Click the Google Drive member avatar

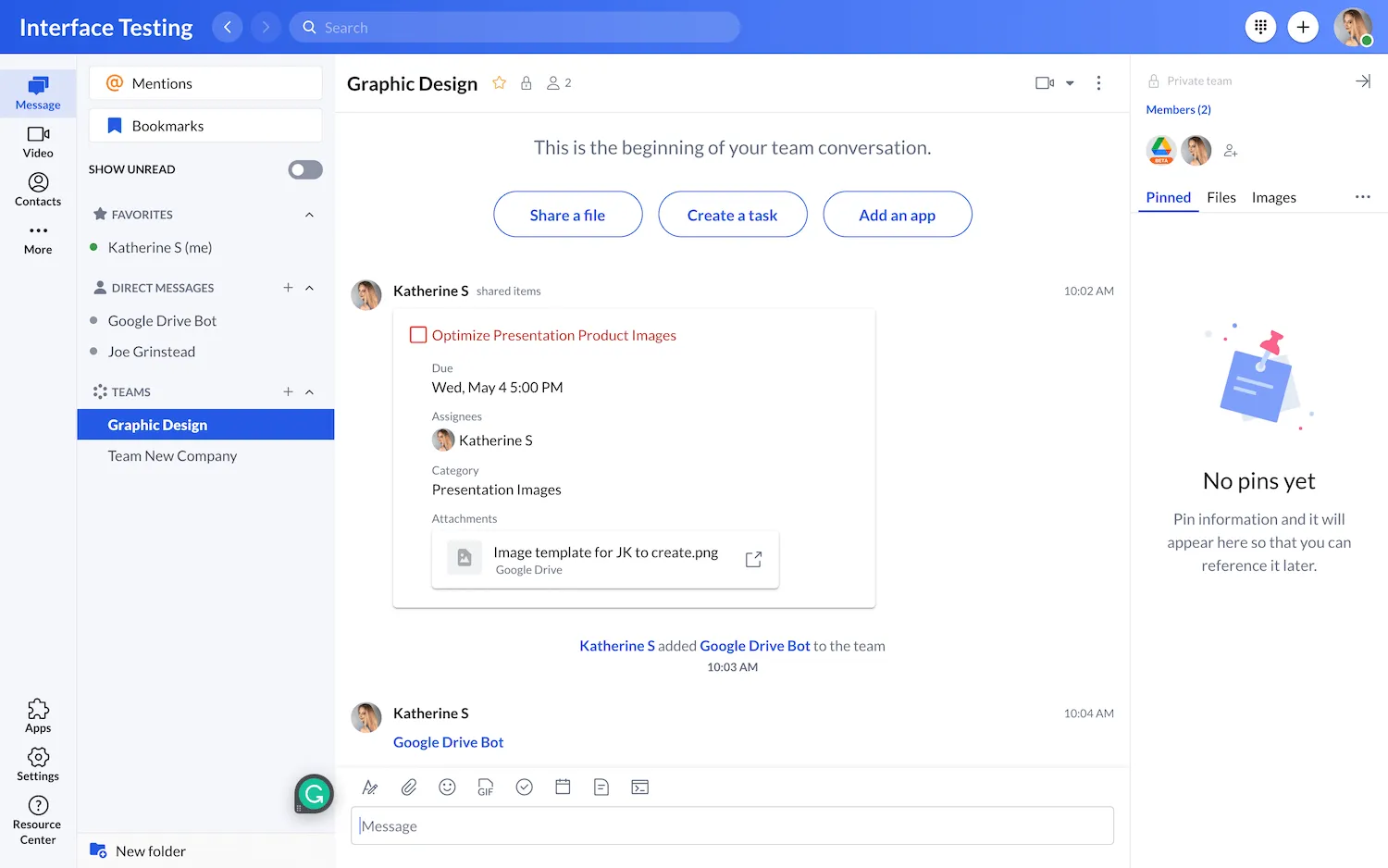click(1161, 150)
